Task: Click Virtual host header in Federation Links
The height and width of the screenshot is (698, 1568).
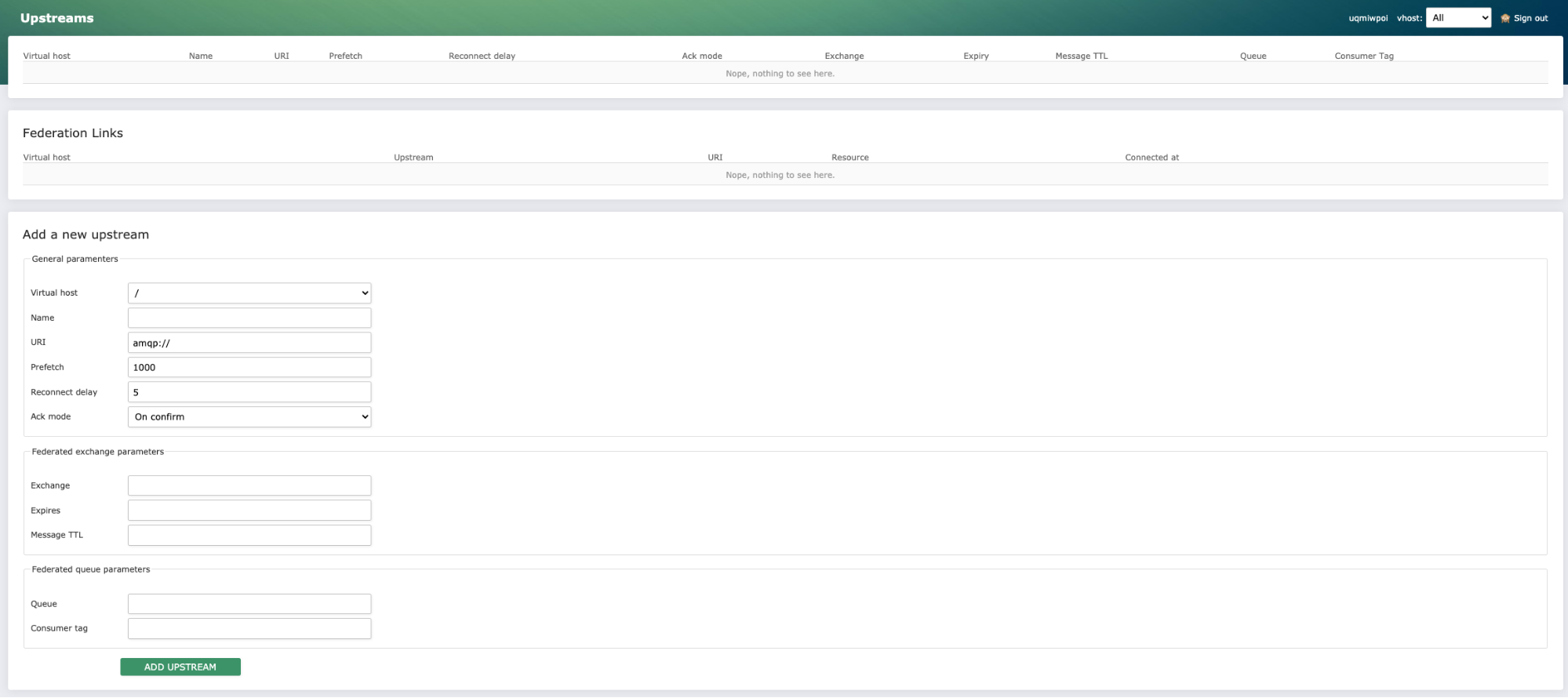Action: coord(46,158)
